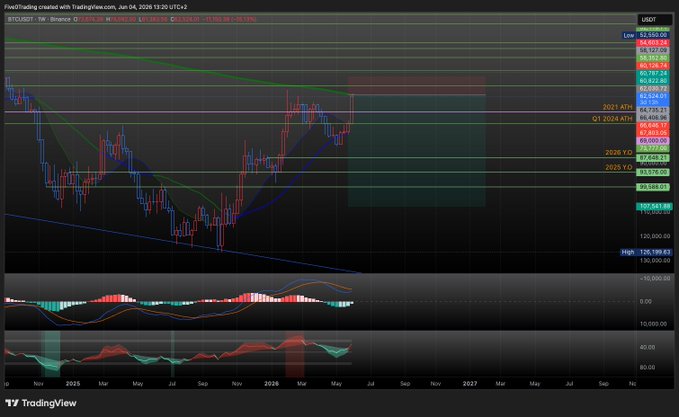The image size is (679, 417).
Task: Click the 120,000.00 price axis value
Action: tap(655, 236)
